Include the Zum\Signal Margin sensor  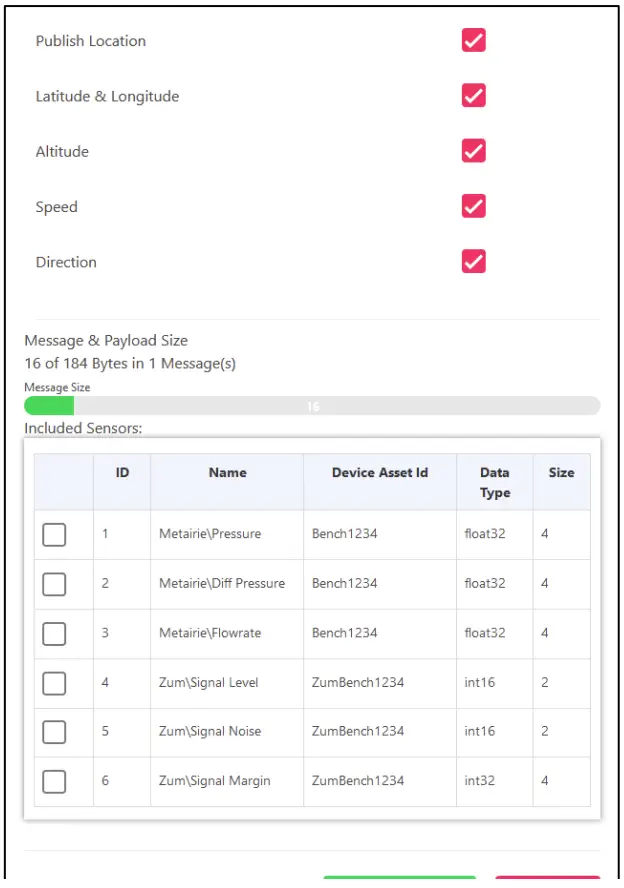[x=54, y=781]
